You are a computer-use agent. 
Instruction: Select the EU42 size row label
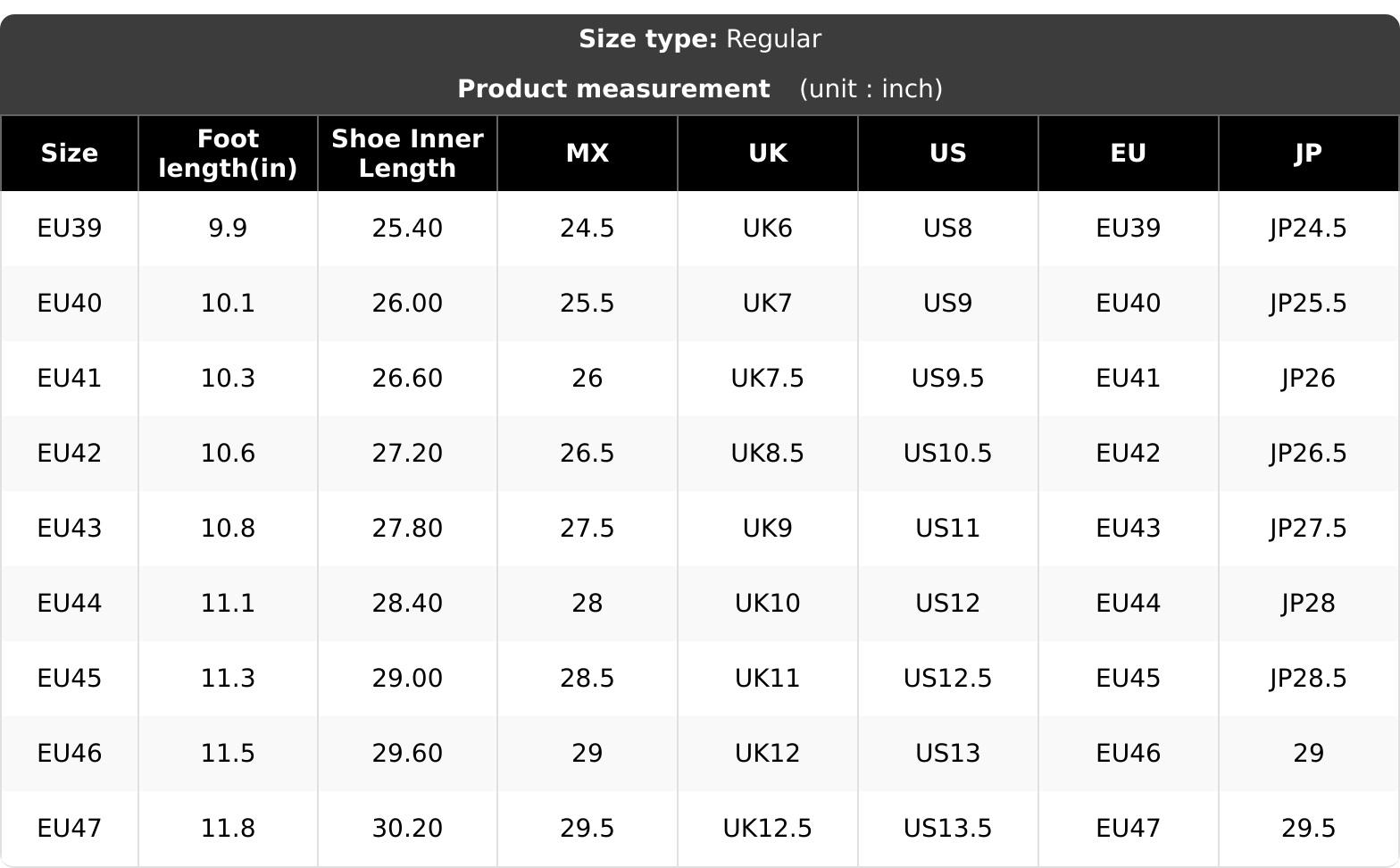point(70,454)
